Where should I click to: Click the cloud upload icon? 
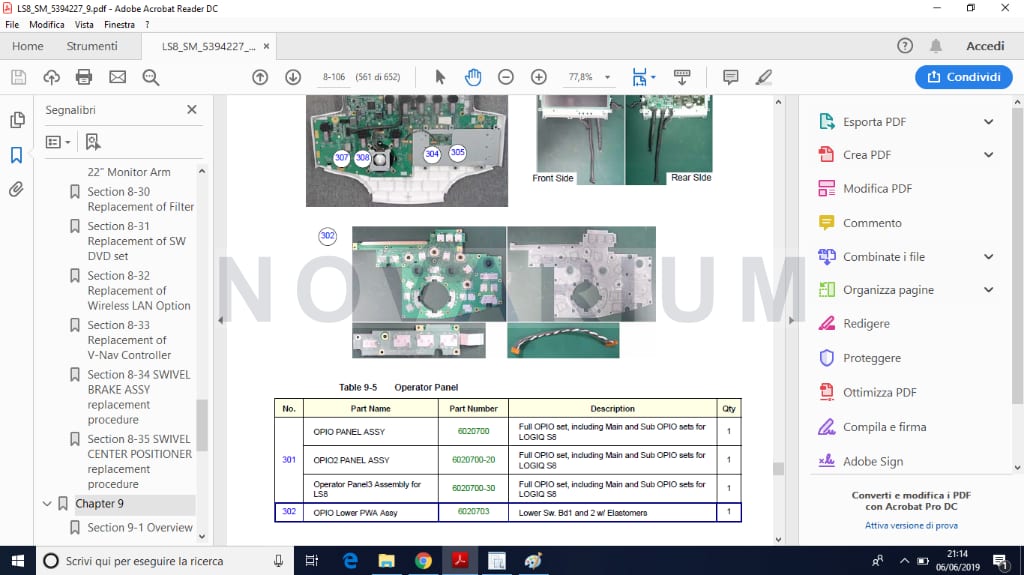coord(52,77)
